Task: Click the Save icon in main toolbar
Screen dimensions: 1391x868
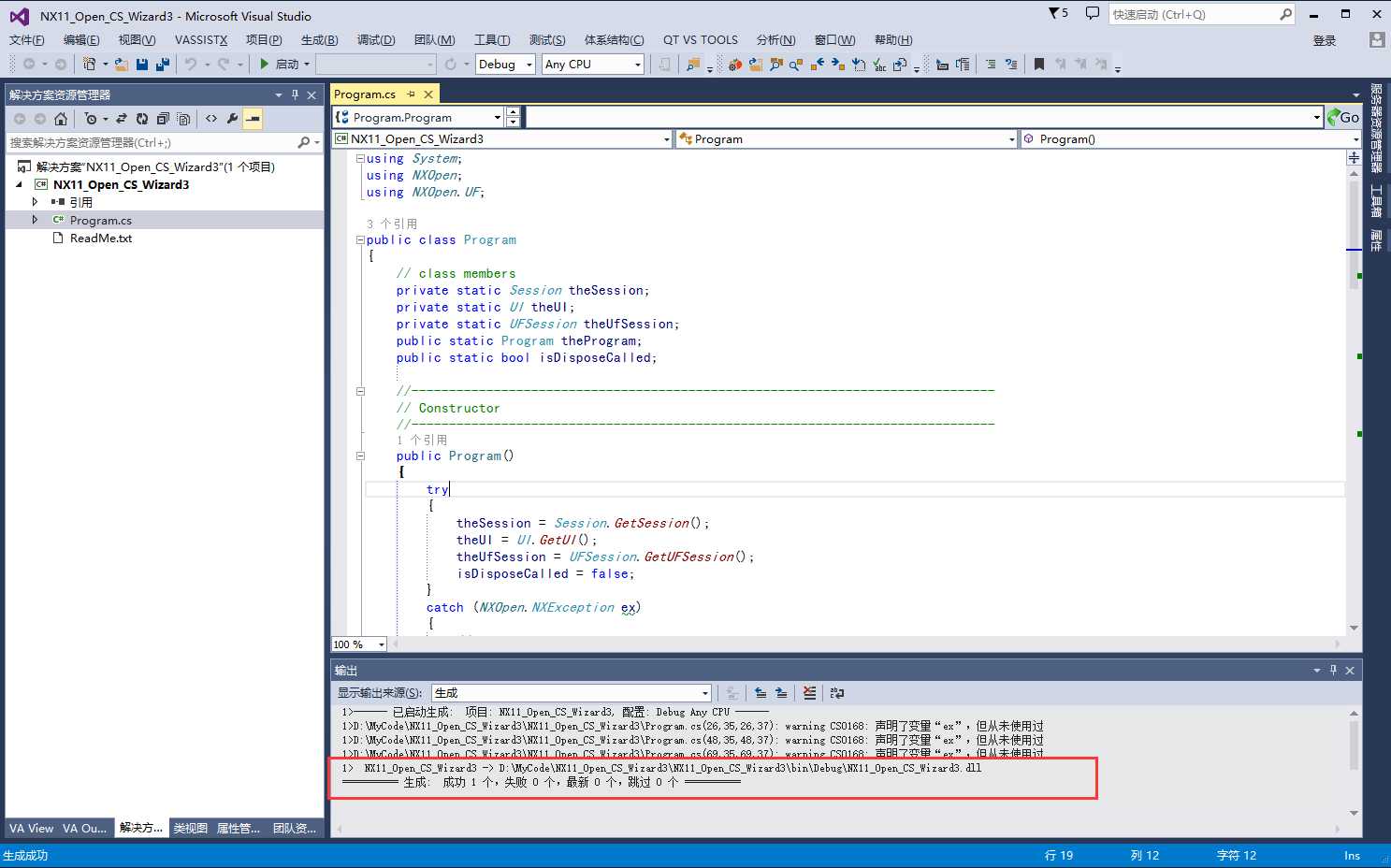Action: coord(142,64)
